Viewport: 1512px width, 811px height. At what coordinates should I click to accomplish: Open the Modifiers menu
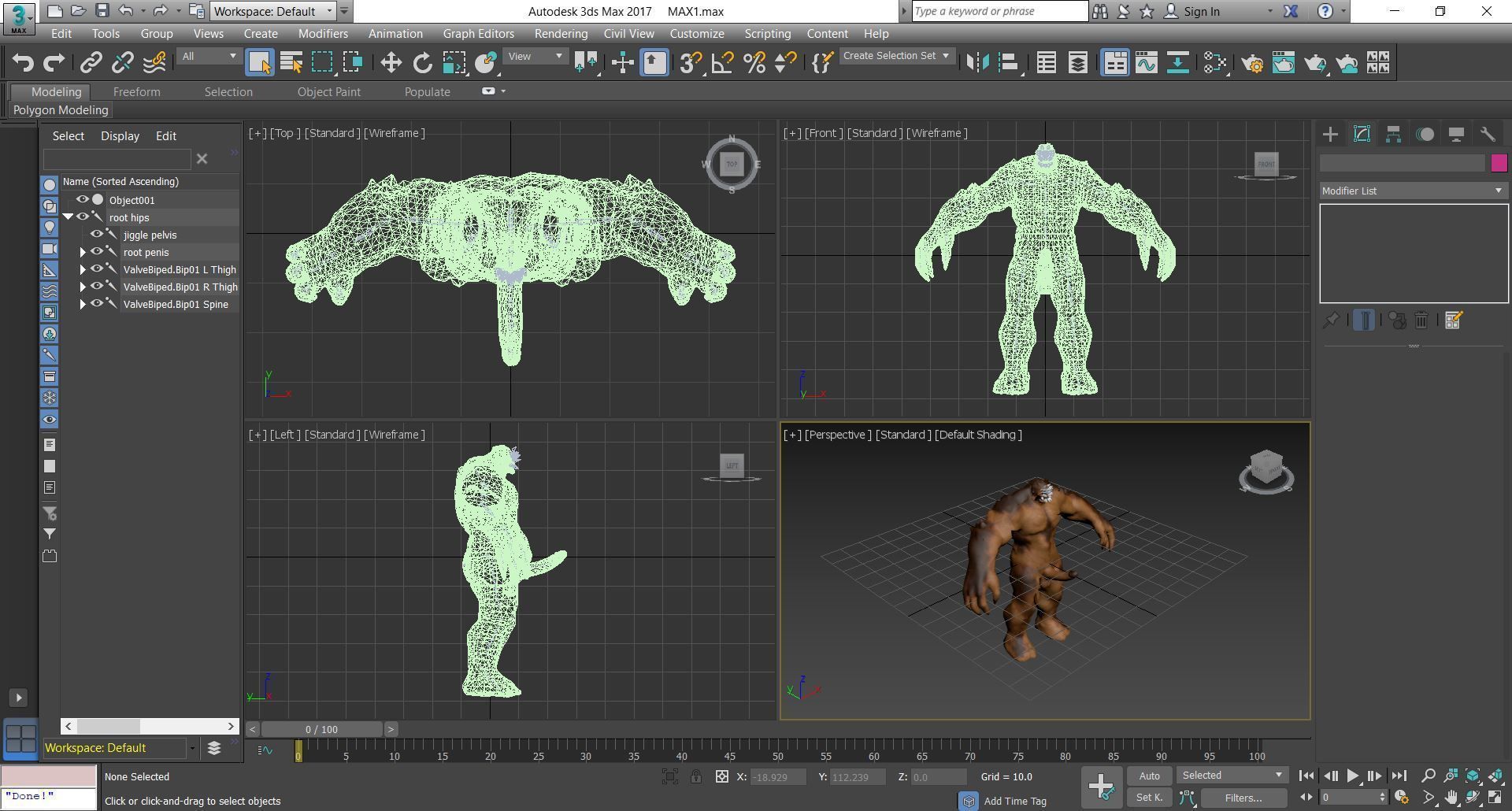point(323,34)
